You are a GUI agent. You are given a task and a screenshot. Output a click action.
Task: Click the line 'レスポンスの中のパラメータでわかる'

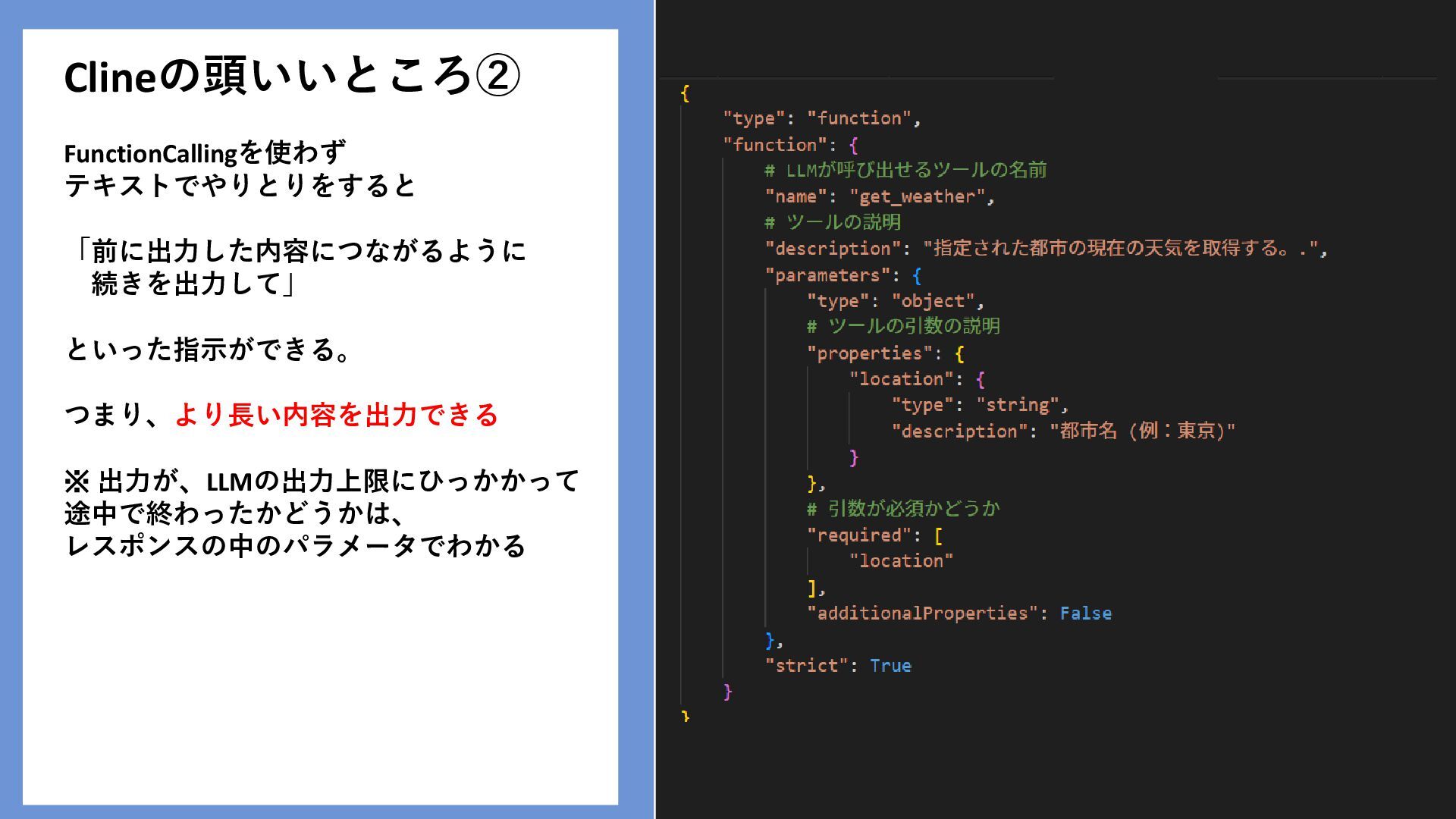295,546
